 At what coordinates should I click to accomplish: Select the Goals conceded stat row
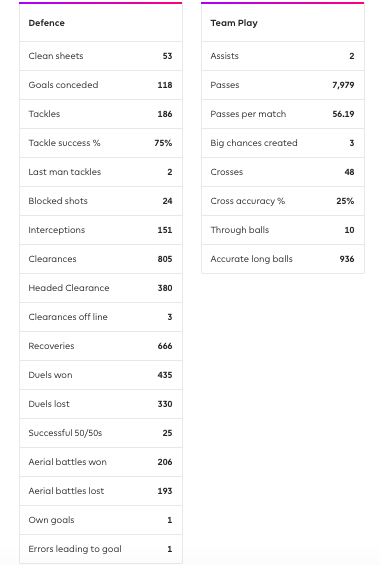[x=101, y=85]
